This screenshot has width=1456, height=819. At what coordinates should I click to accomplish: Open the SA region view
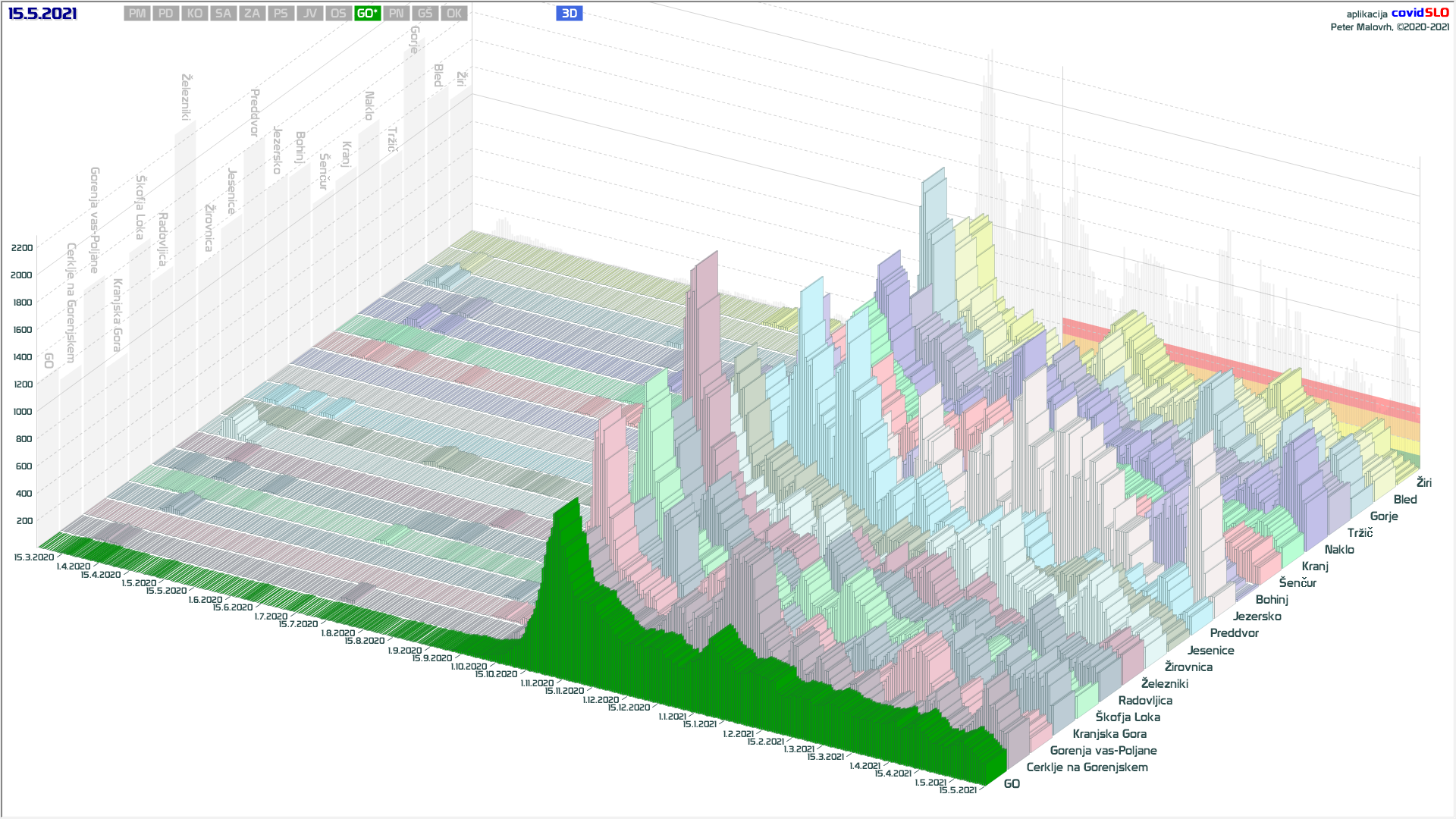223,14
